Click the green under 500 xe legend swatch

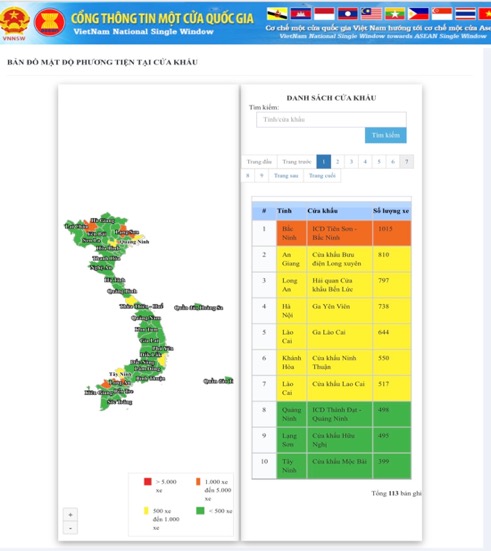click(x=200, y=511)
